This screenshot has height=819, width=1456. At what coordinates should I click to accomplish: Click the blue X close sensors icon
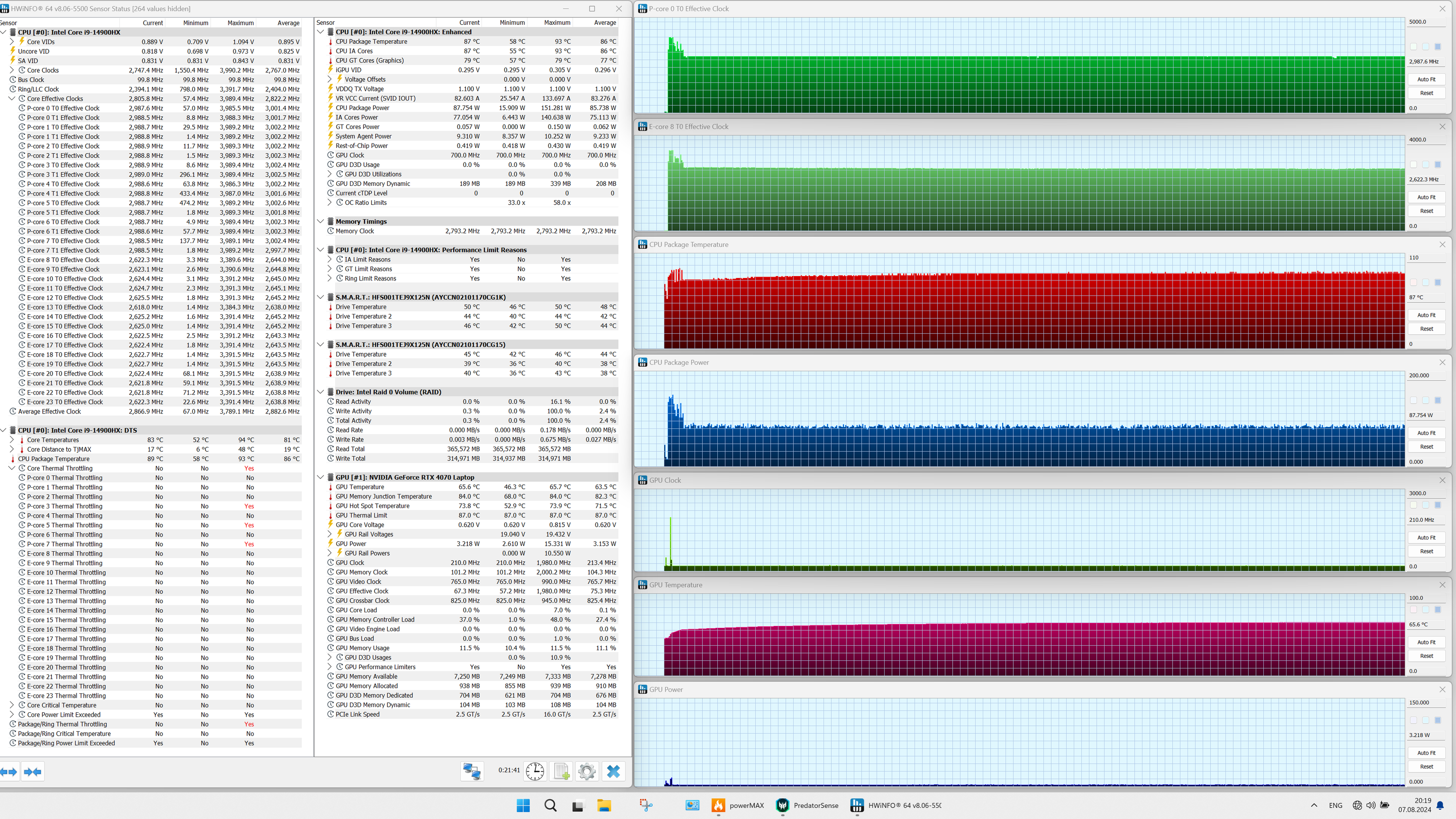tap(613, 771)
